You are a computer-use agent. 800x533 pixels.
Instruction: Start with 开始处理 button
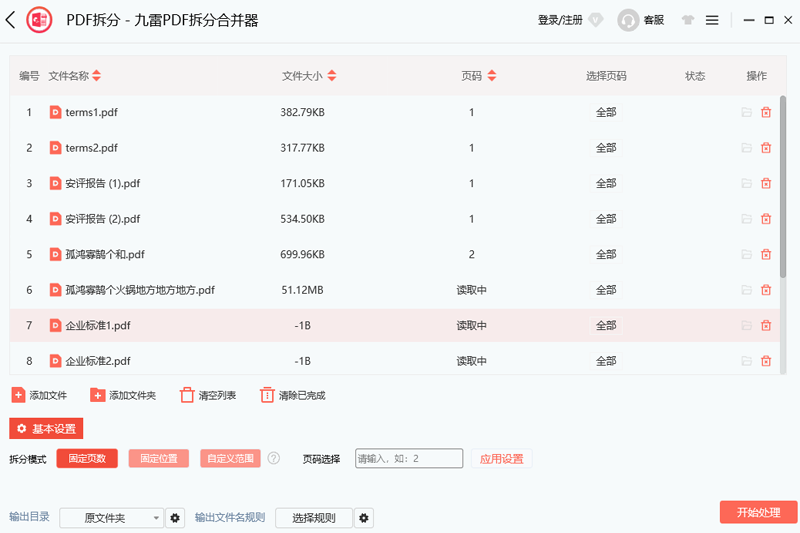click(x=759, y=512)
